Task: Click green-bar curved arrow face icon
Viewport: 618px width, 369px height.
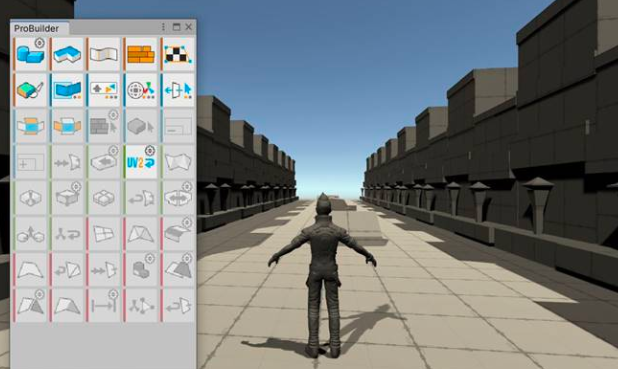Action: click(141, 198)
